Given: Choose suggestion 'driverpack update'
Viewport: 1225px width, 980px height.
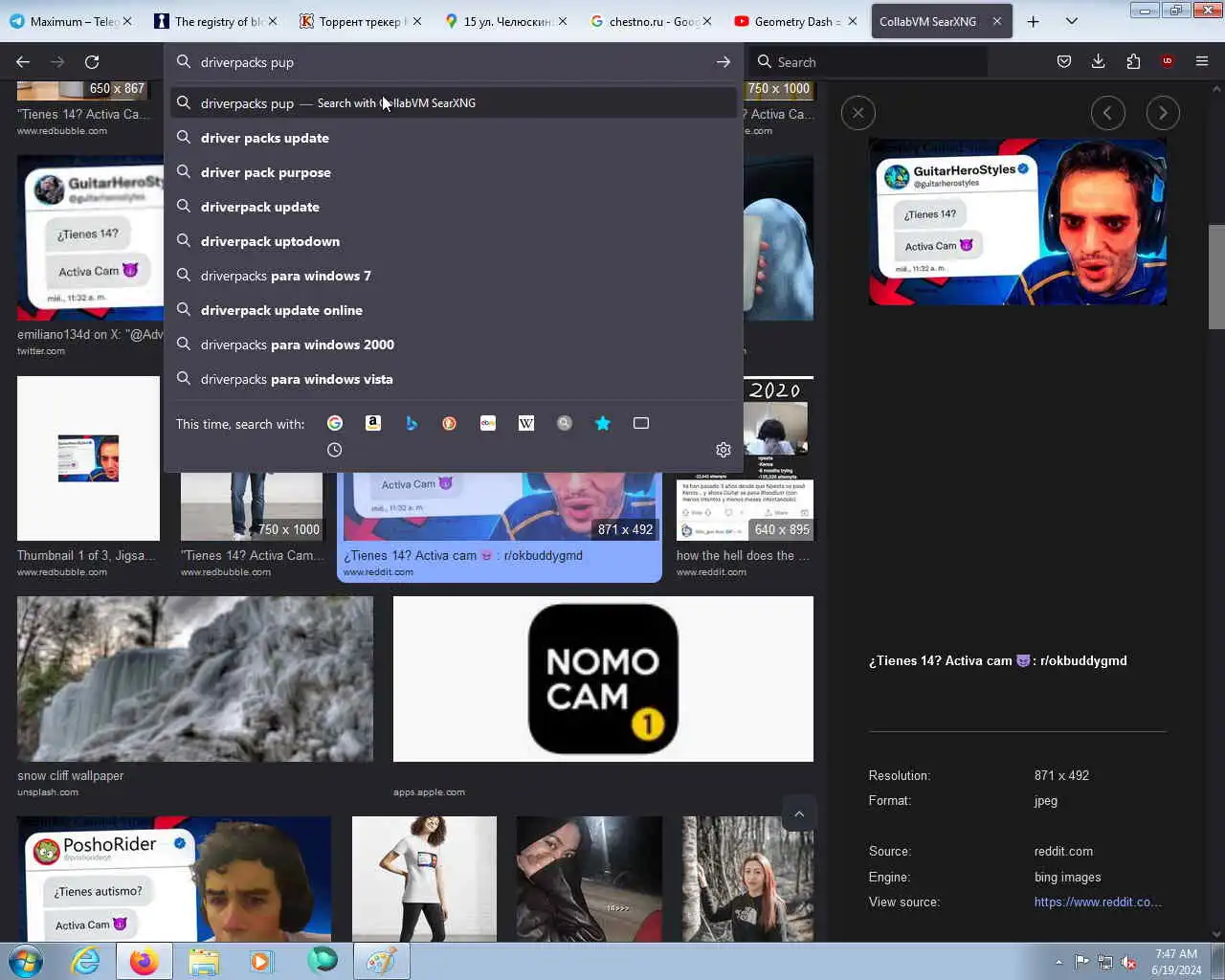Looking at the screenshot, I should (x=454, y=207).
